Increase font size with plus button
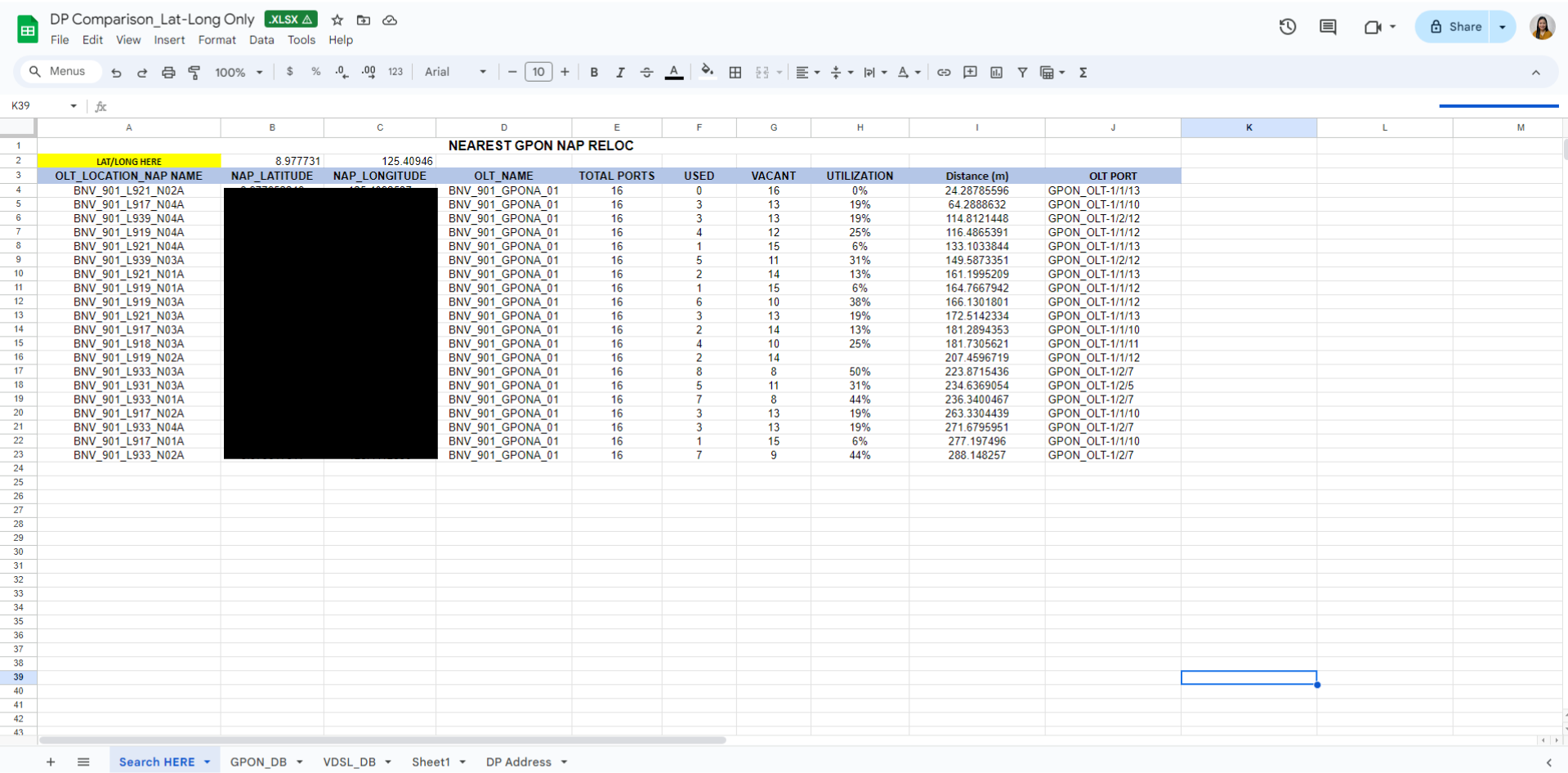 [565, 72]
